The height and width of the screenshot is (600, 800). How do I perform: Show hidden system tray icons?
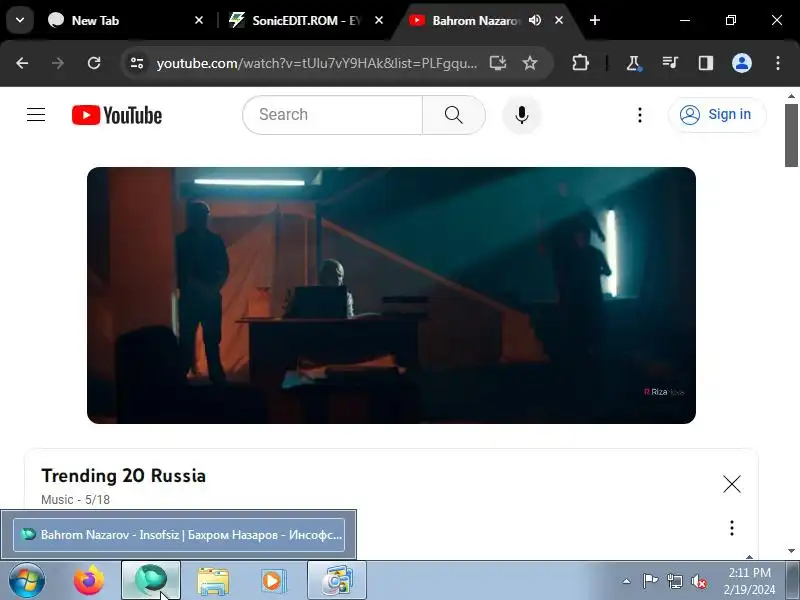pos(627,581)
